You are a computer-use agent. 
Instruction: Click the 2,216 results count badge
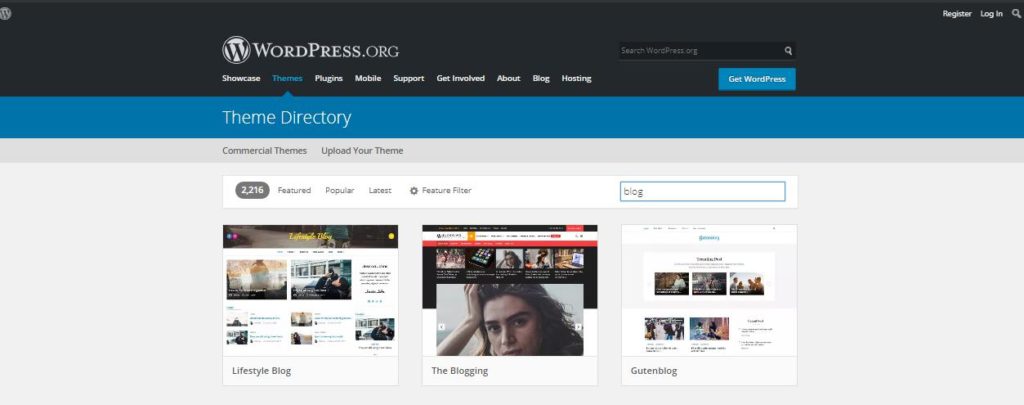pos(252,190)
